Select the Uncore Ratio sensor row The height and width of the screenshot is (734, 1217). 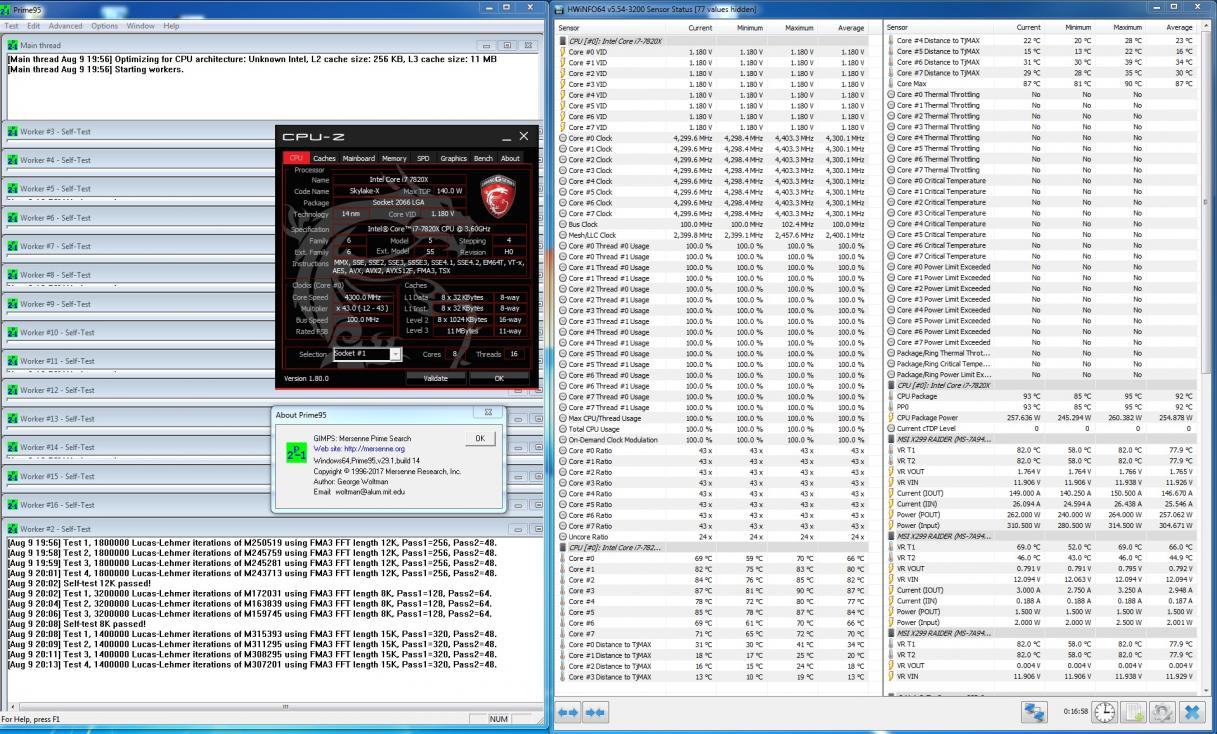pyautogui.click(x=712, y=537)
